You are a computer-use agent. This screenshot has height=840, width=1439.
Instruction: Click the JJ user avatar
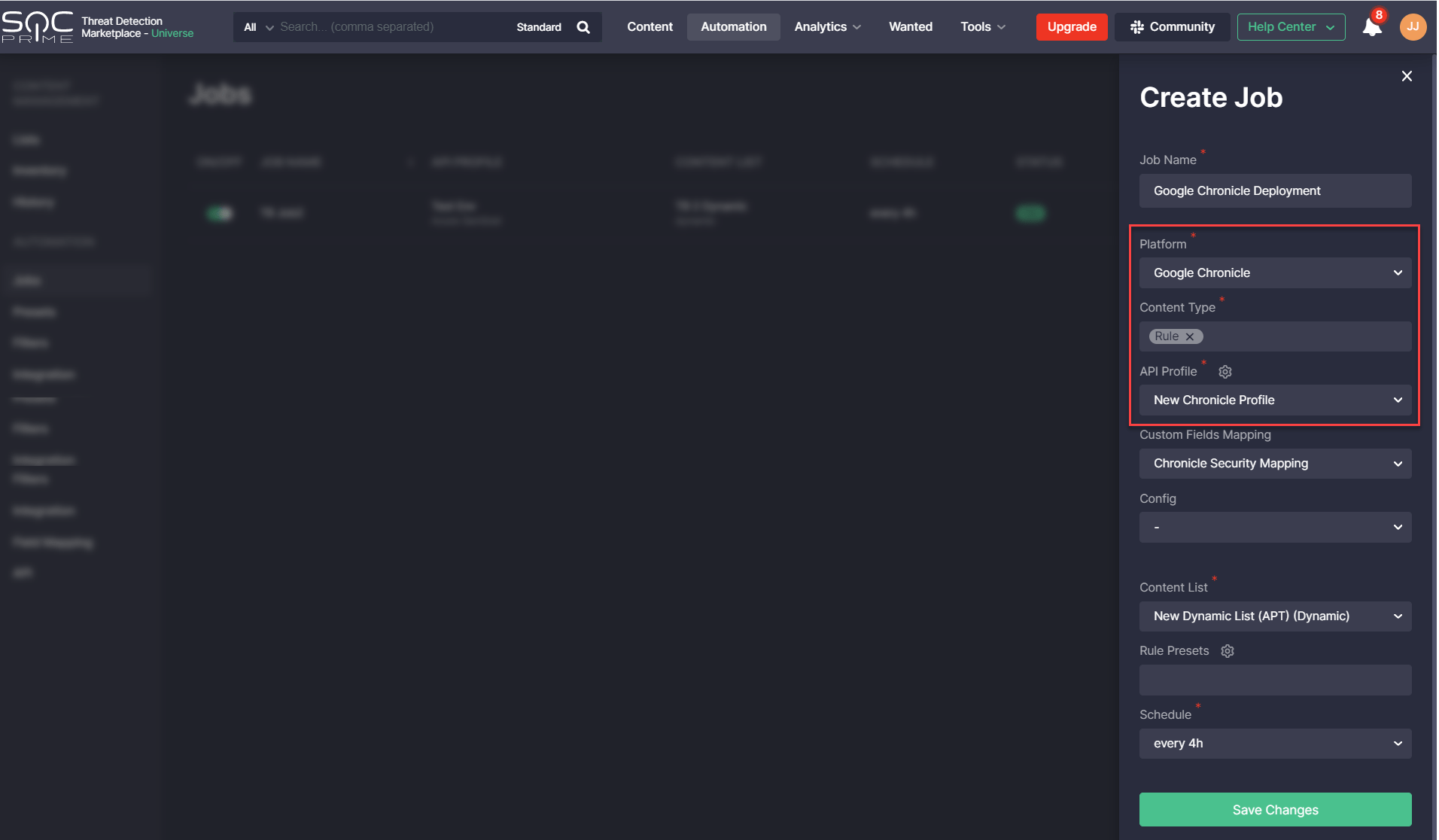point(1413,27)
